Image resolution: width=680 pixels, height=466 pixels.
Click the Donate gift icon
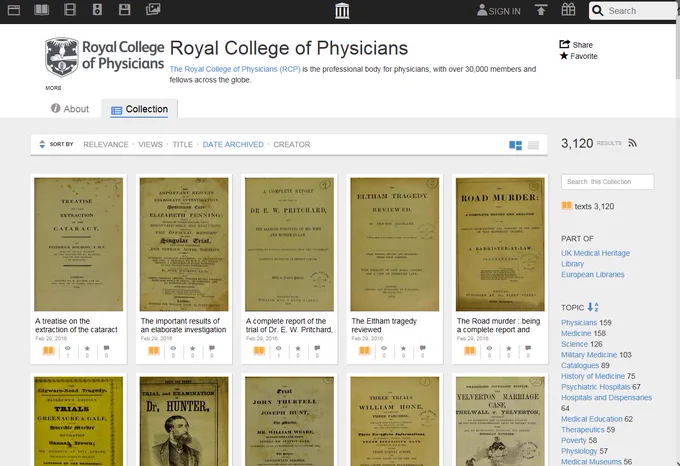coord(568,10)
